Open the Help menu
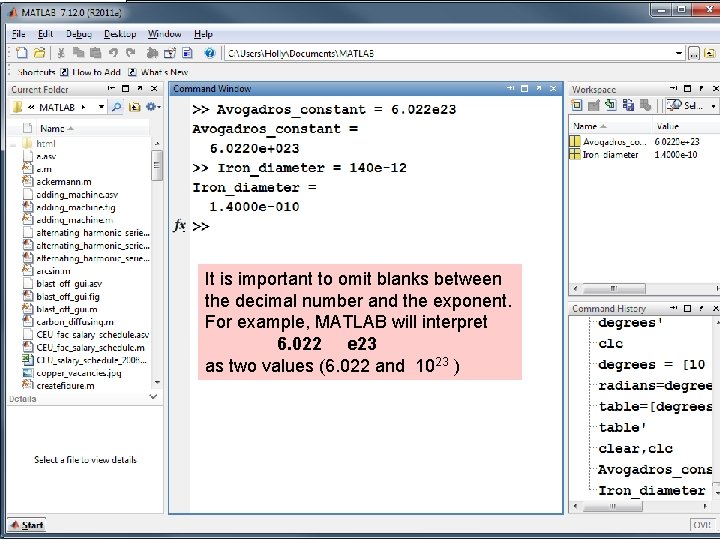The image size is (720, 540). pyautogui.click(x=203, y=34)
